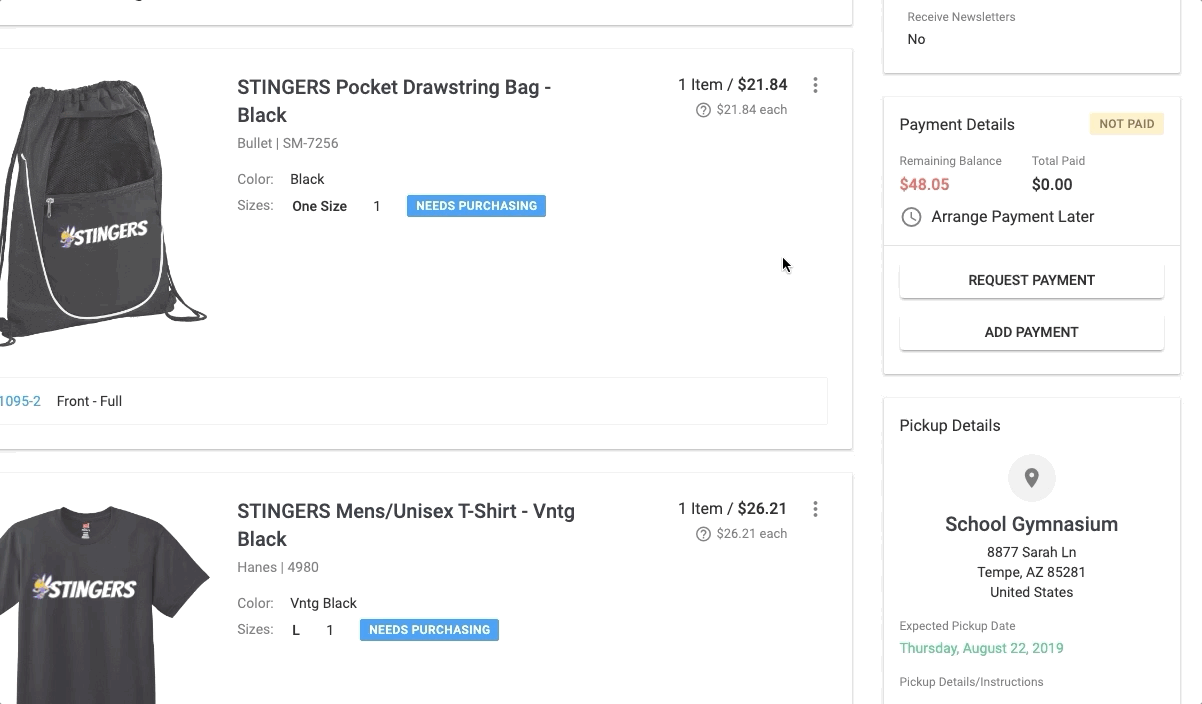Click STINGERS Mens/Unisex T-Shirt title

(x=405, y=525)
